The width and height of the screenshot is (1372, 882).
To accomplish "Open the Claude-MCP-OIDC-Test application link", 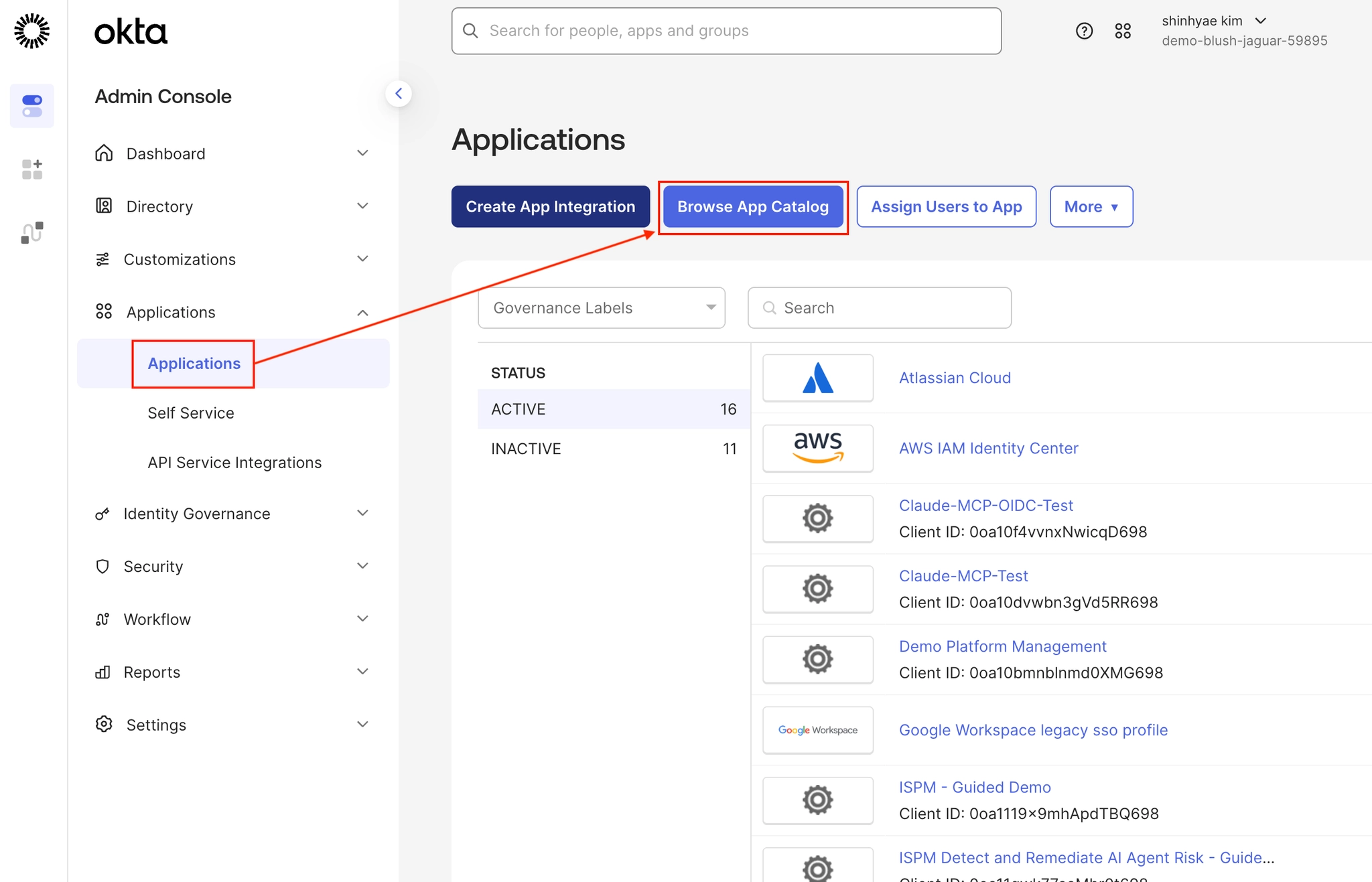I will 985,506.
